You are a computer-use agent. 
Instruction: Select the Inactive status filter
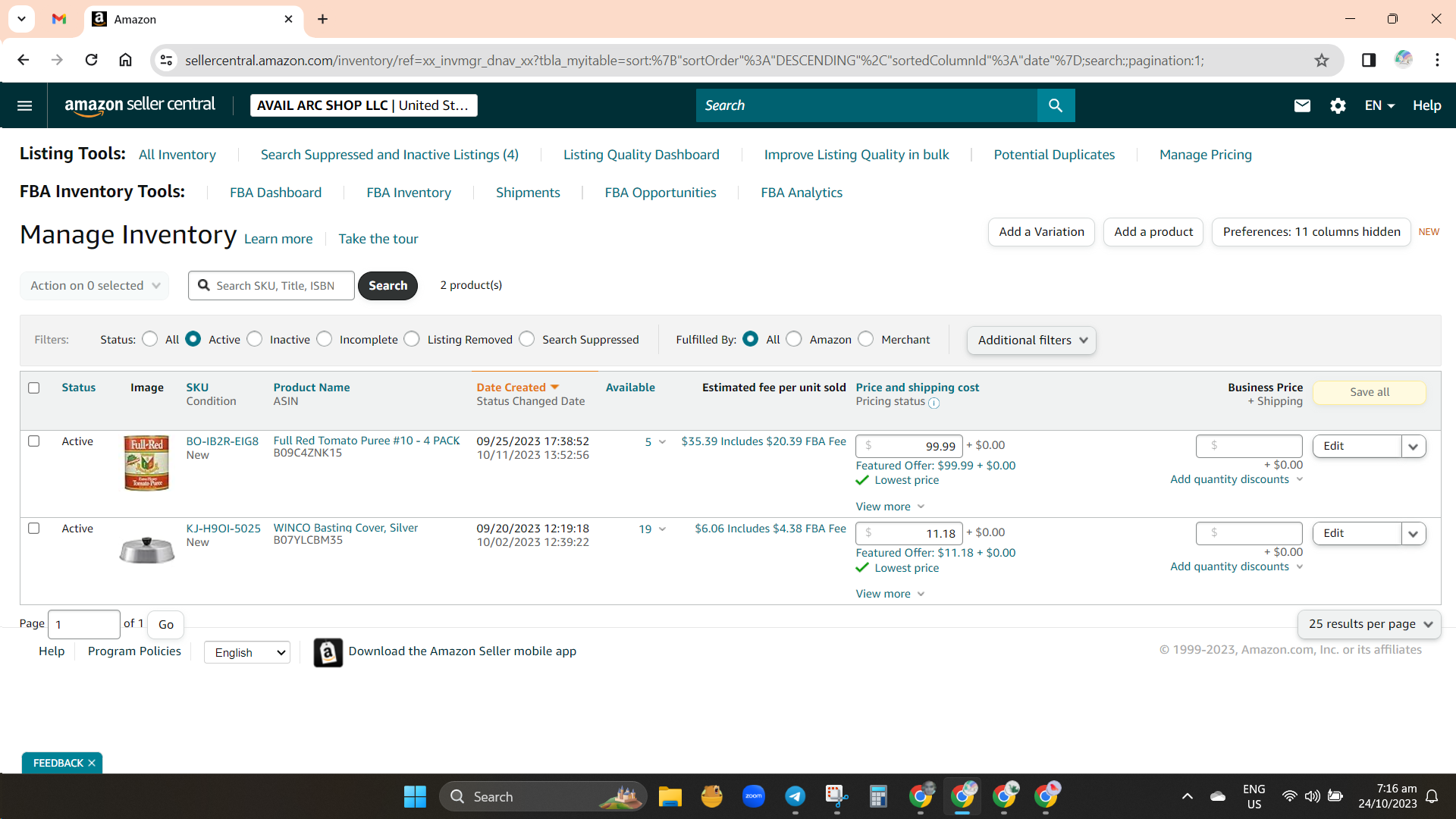click(255, 339)
